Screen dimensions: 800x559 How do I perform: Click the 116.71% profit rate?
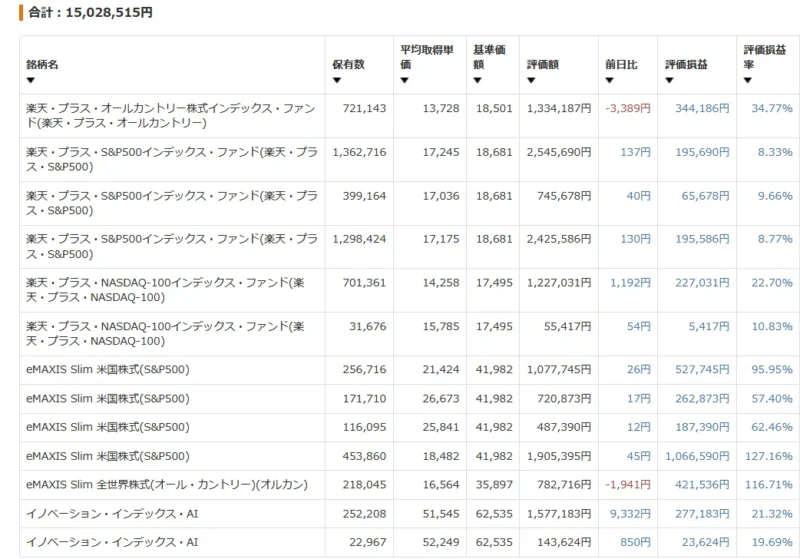[x=769, y=485]
